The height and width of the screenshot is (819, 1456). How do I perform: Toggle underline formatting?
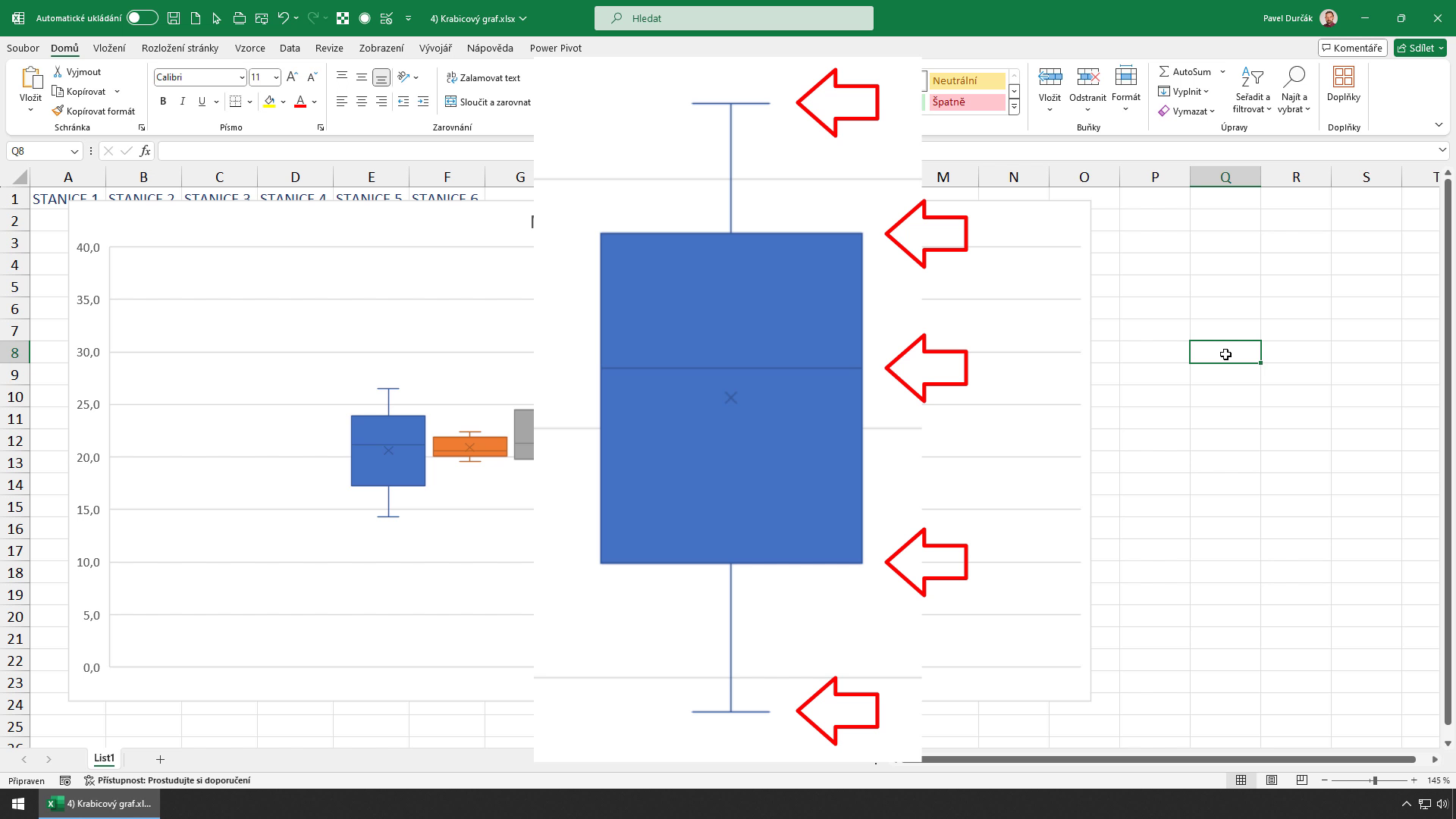(x=202, y=102)
